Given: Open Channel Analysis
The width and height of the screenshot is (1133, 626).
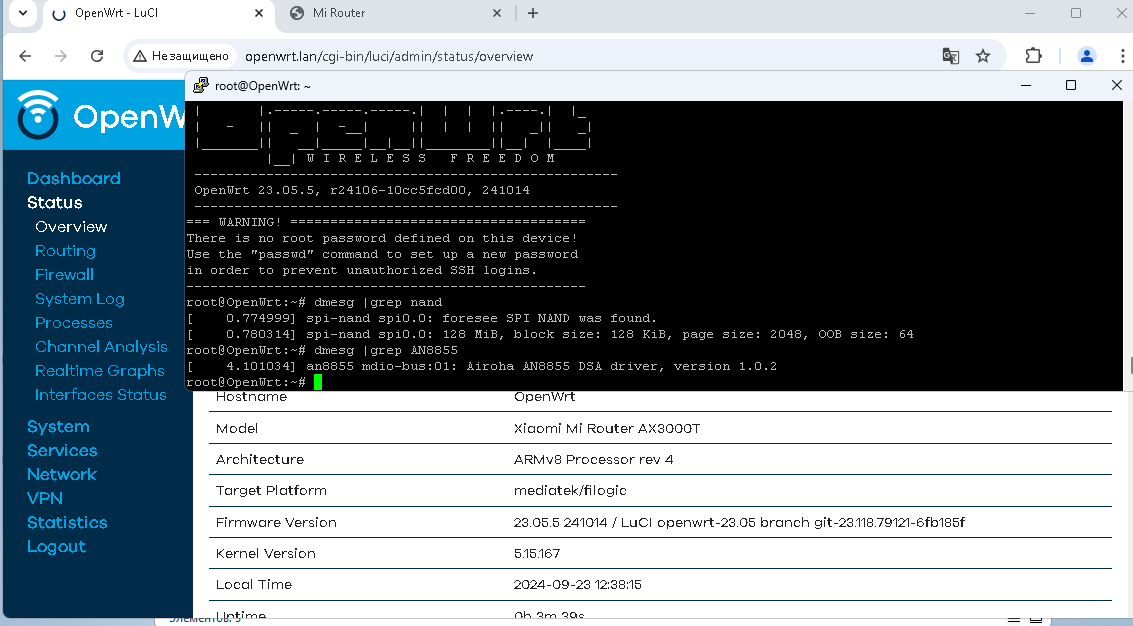Looking at the screenshot, I should [x=101, y=347].
